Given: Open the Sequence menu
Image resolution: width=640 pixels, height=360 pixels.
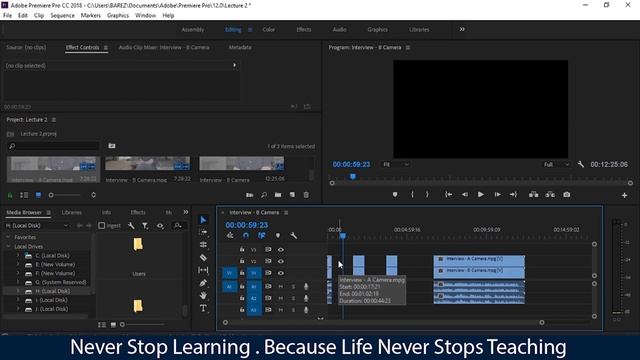Looking at the screenshot, I should (62, 16).
